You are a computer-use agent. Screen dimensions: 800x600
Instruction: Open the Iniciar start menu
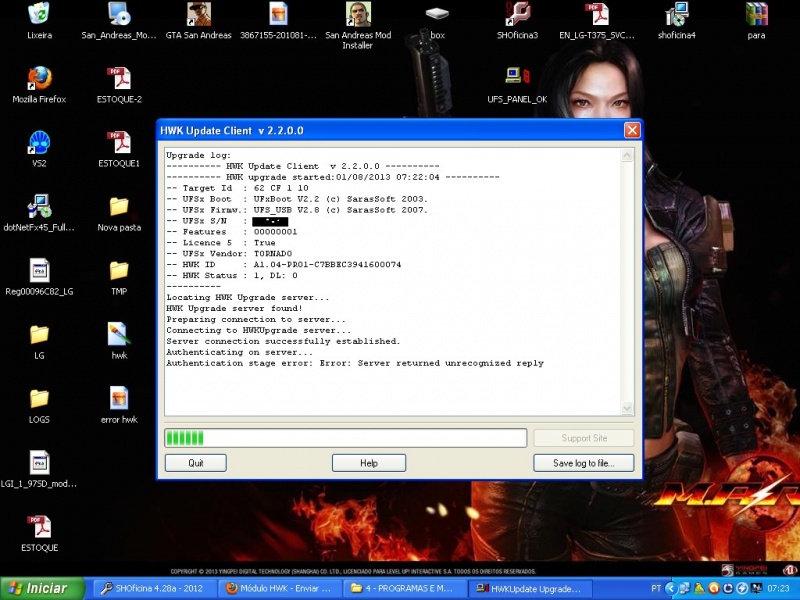(42, 588)
